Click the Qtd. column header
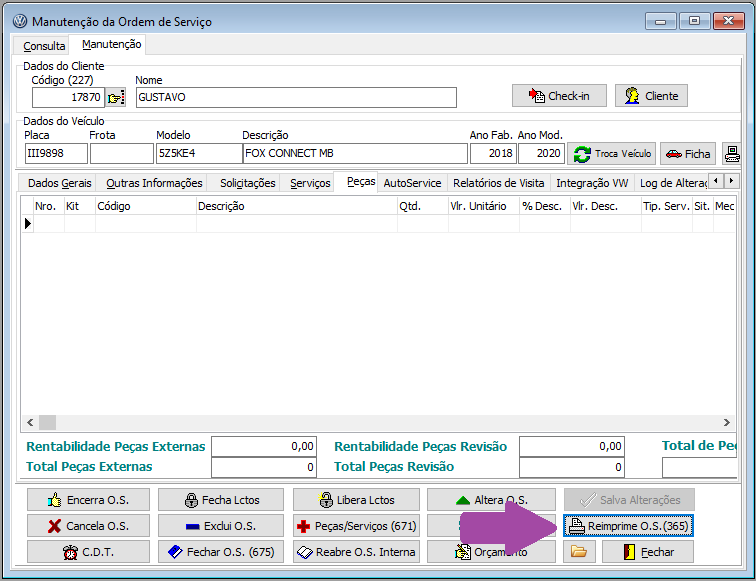 (x=423, y=206)
